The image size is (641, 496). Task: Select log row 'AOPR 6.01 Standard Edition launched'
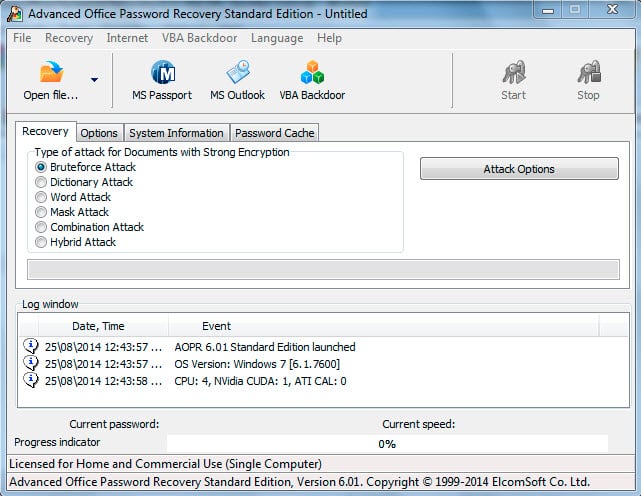pos(323,347)
